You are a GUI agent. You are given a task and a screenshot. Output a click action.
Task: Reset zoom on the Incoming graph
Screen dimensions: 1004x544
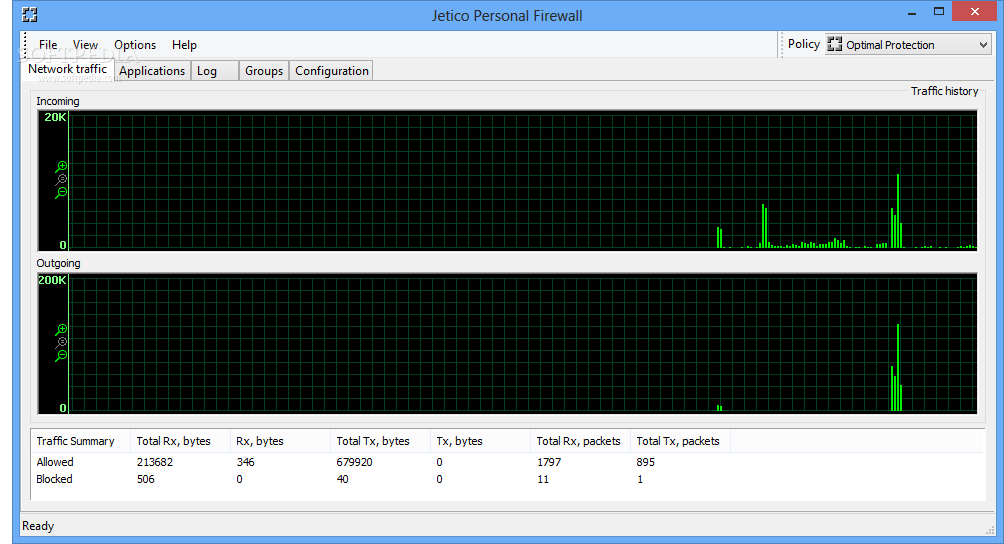[x=61, y=180]
